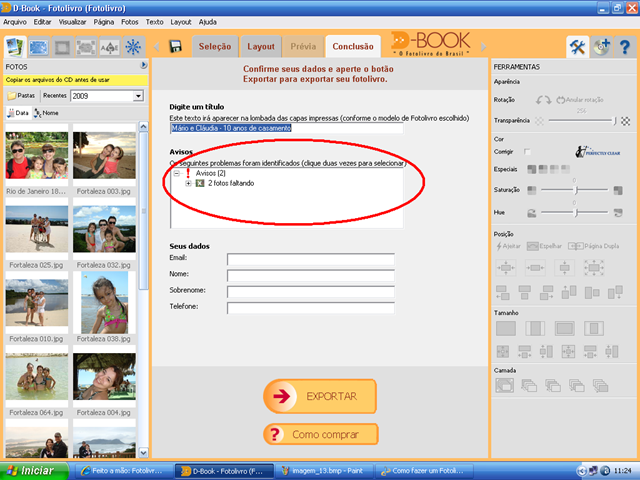
Task: Click the Sobrenome input field
Action: [311, 292]
